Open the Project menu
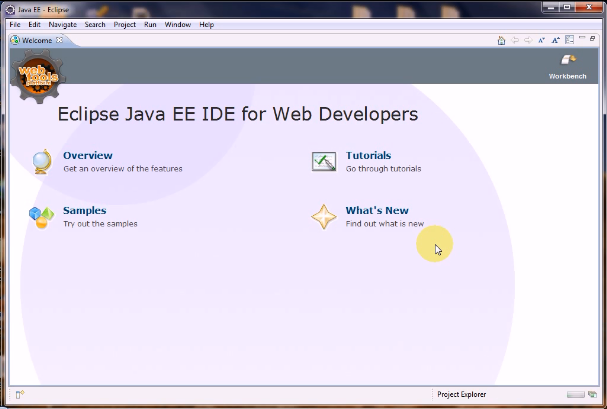 124,24
